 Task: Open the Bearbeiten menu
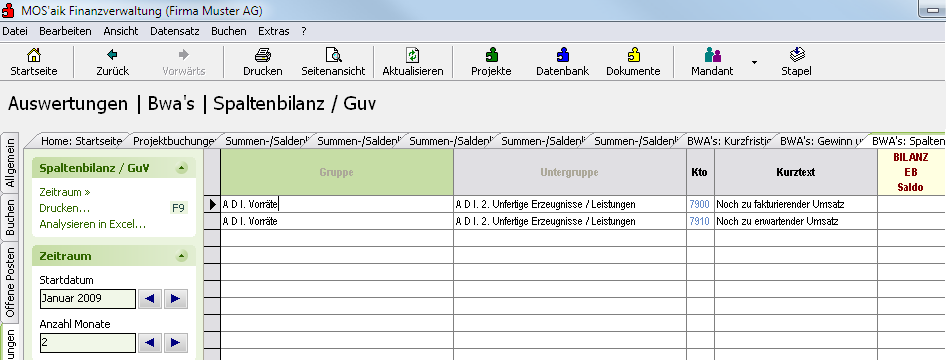pos(65,31)
